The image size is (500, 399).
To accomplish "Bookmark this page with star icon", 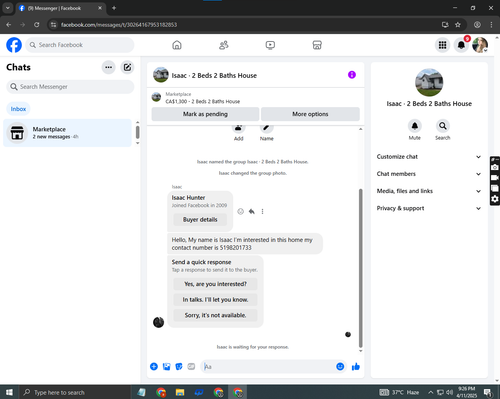I will click(x=458, y=25).
